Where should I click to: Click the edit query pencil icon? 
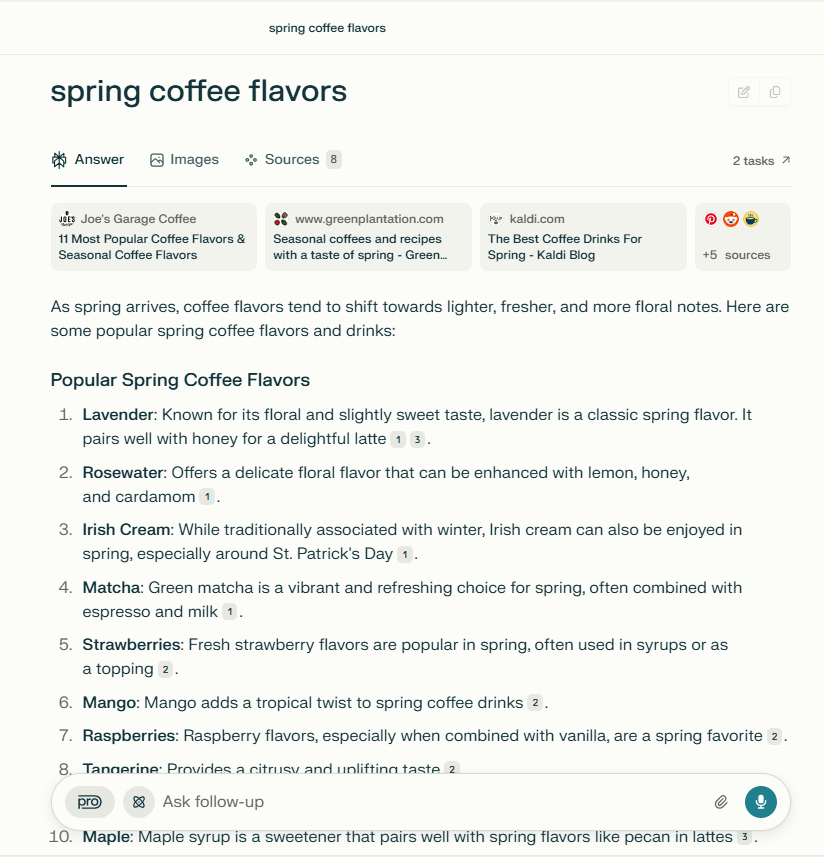(744, 92)
